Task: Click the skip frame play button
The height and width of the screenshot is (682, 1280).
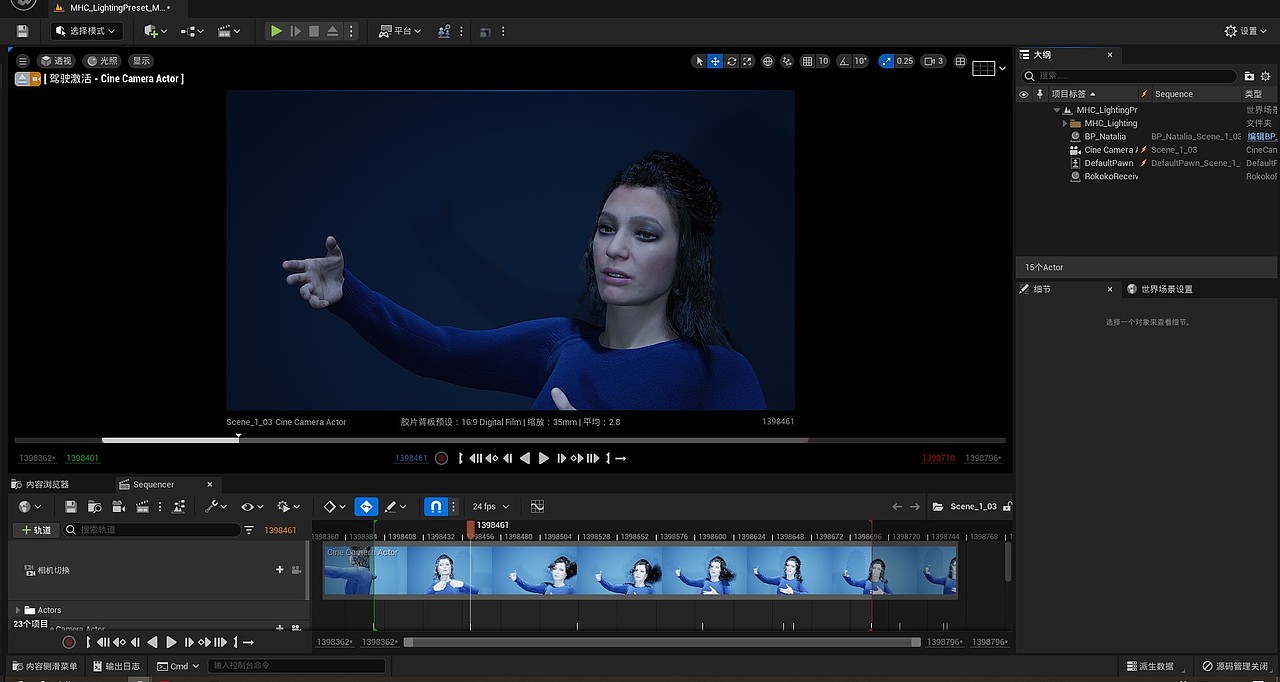Action: [295, 31]
